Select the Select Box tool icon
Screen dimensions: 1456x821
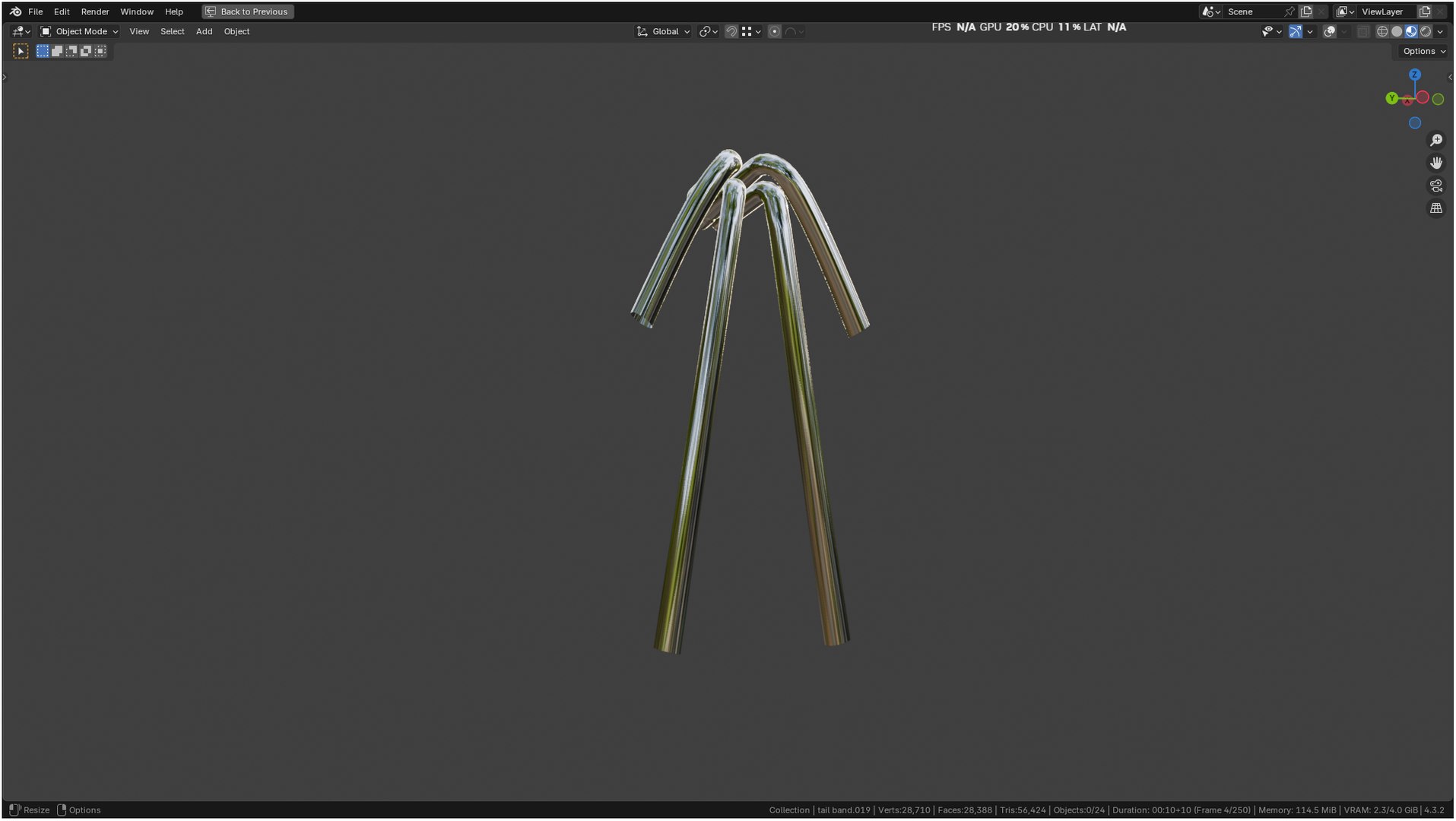[21, 51]
